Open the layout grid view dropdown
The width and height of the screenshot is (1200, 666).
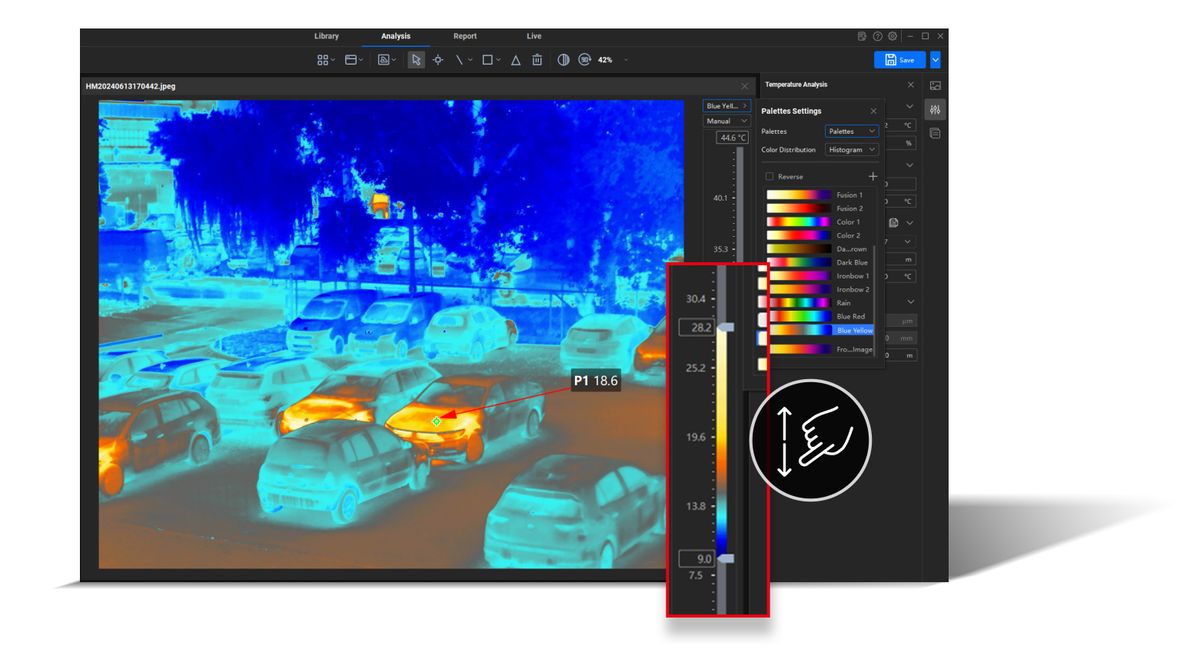click(326, 60)
